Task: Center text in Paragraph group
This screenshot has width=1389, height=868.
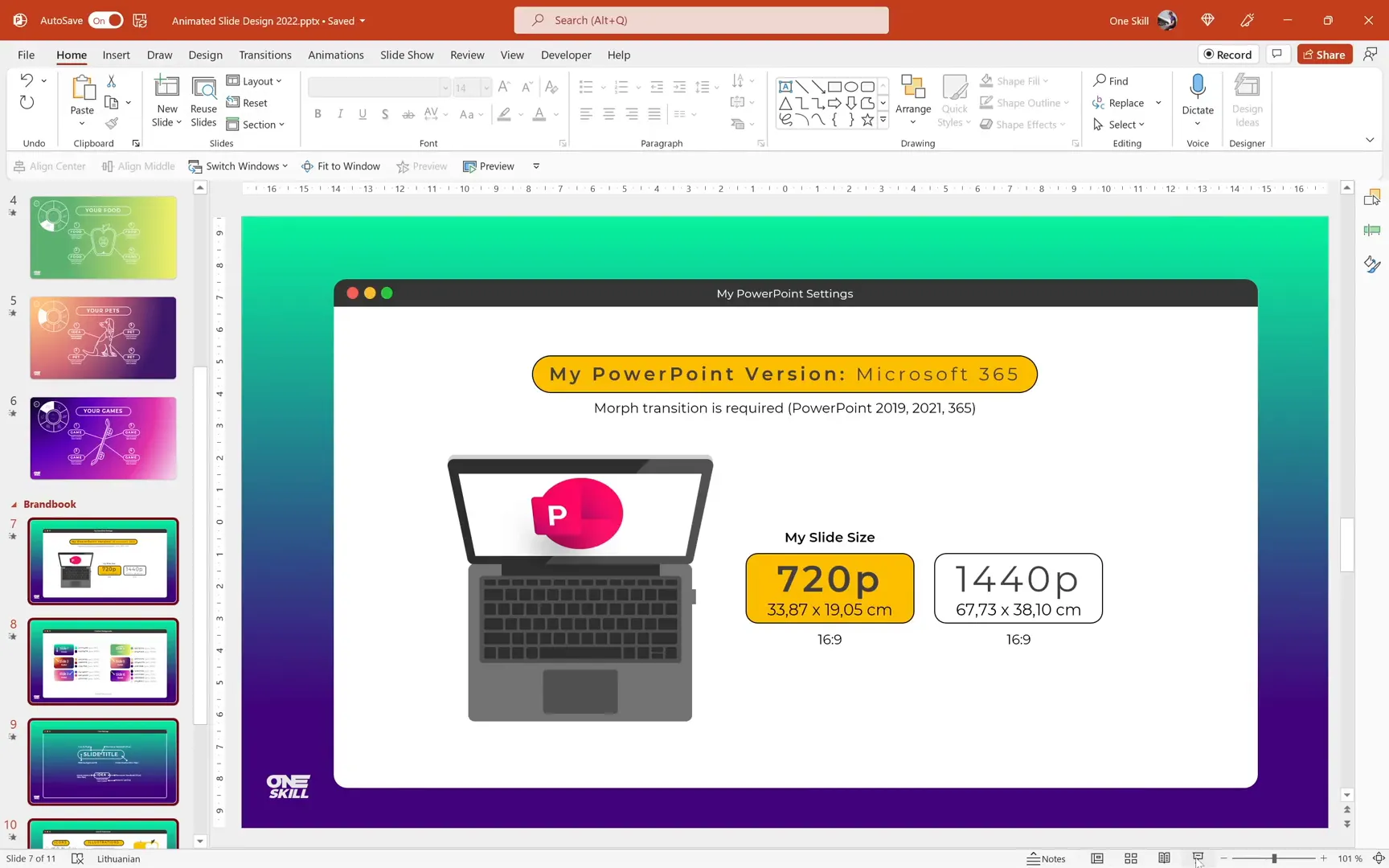Action: pyautogui.click(x=609, y=114)
